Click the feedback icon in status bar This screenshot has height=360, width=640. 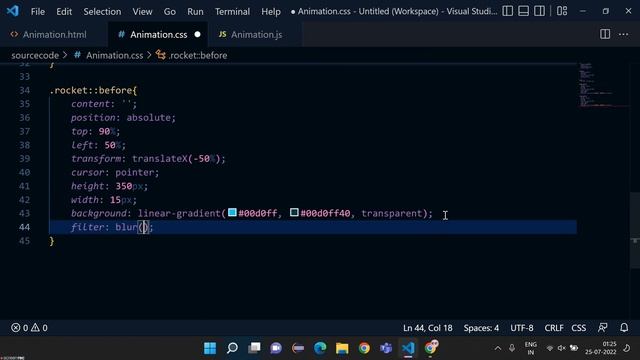point(602,327)
